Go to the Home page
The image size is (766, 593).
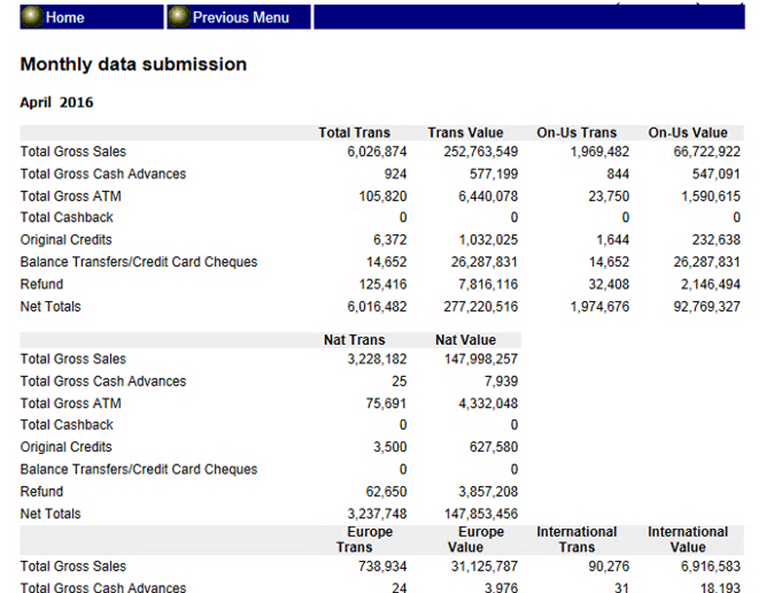[65, 17]
